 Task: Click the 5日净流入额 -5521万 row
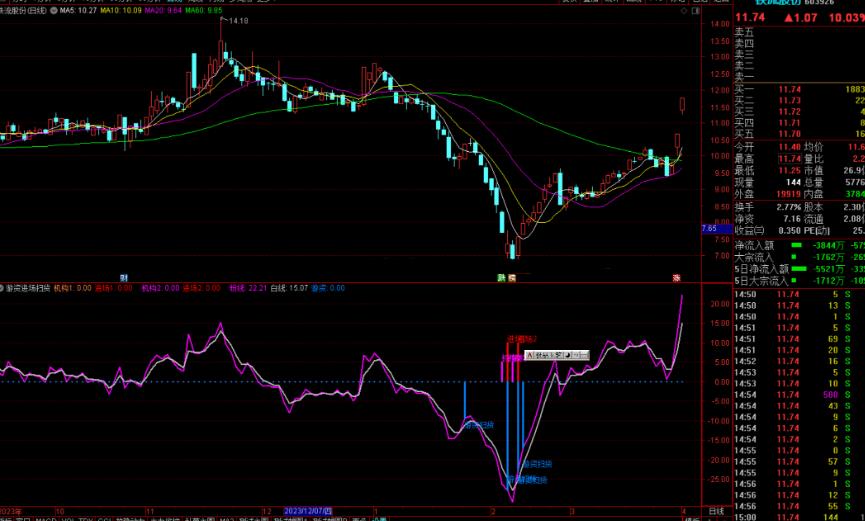click(x=799, y=269)
